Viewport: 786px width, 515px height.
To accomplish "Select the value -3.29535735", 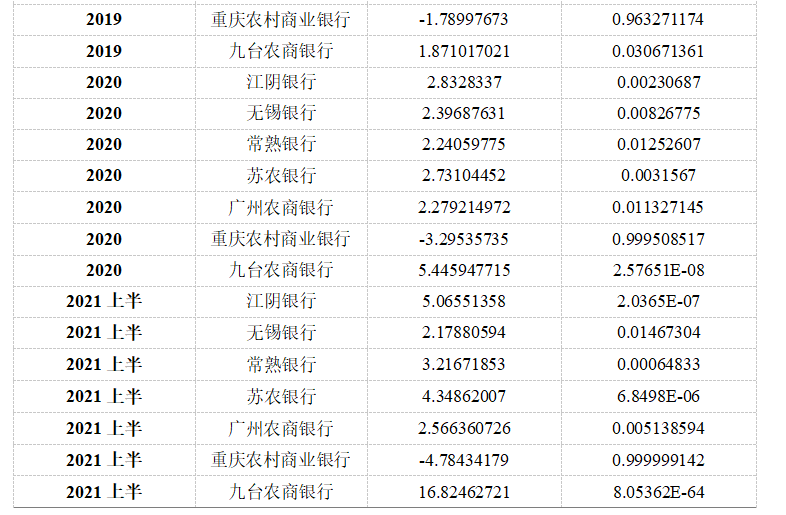I will pyautogui.click(x=464, y=239).
